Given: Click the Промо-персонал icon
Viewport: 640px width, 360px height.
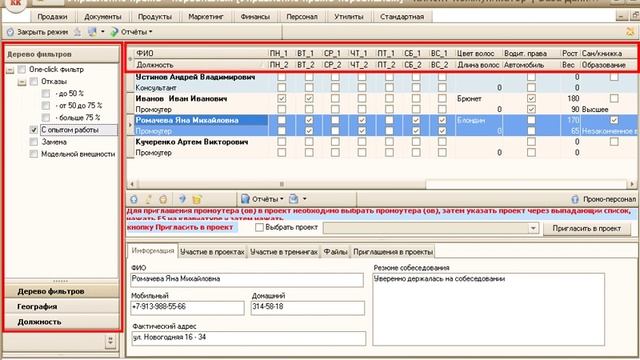Looking at the screenshot, I should pyautogui.click(x=575, y=199).
